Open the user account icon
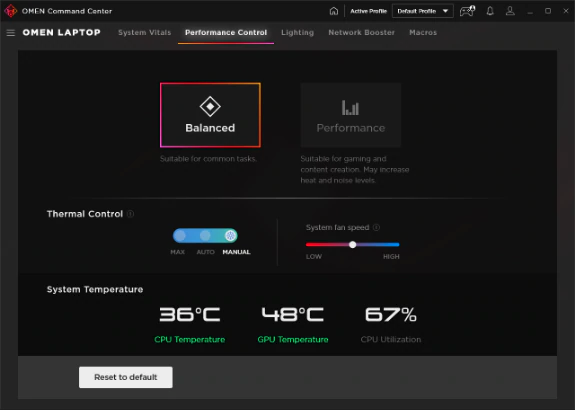The width and height of the screenshot is (575, 410). coord(510,11)
